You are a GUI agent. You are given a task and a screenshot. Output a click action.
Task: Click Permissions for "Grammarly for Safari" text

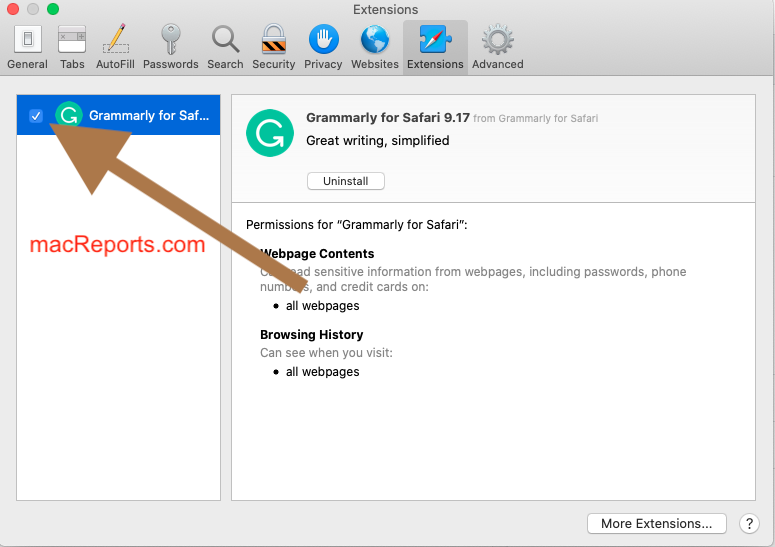356,225
